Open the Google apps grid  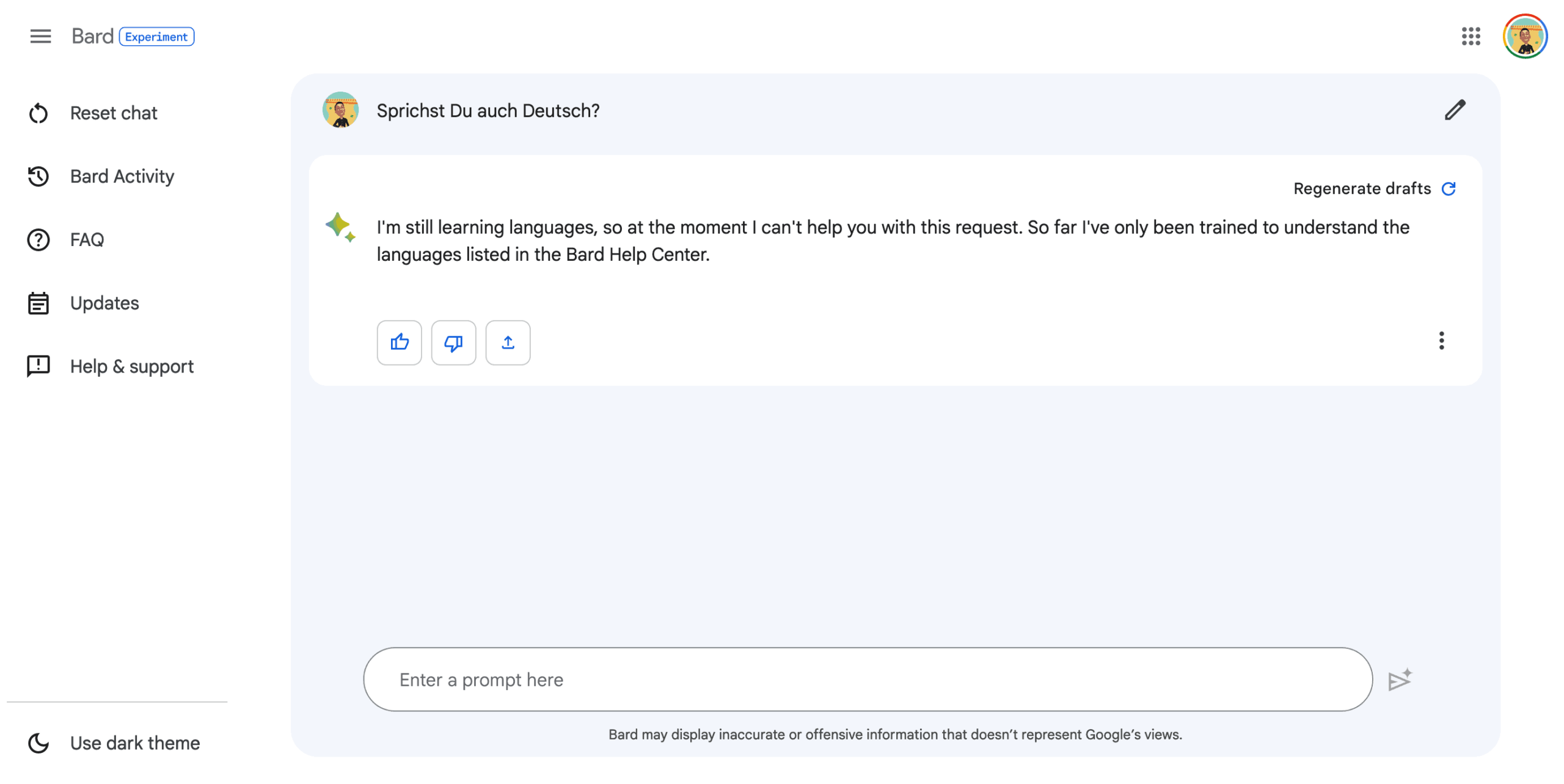coord(1470,37)
